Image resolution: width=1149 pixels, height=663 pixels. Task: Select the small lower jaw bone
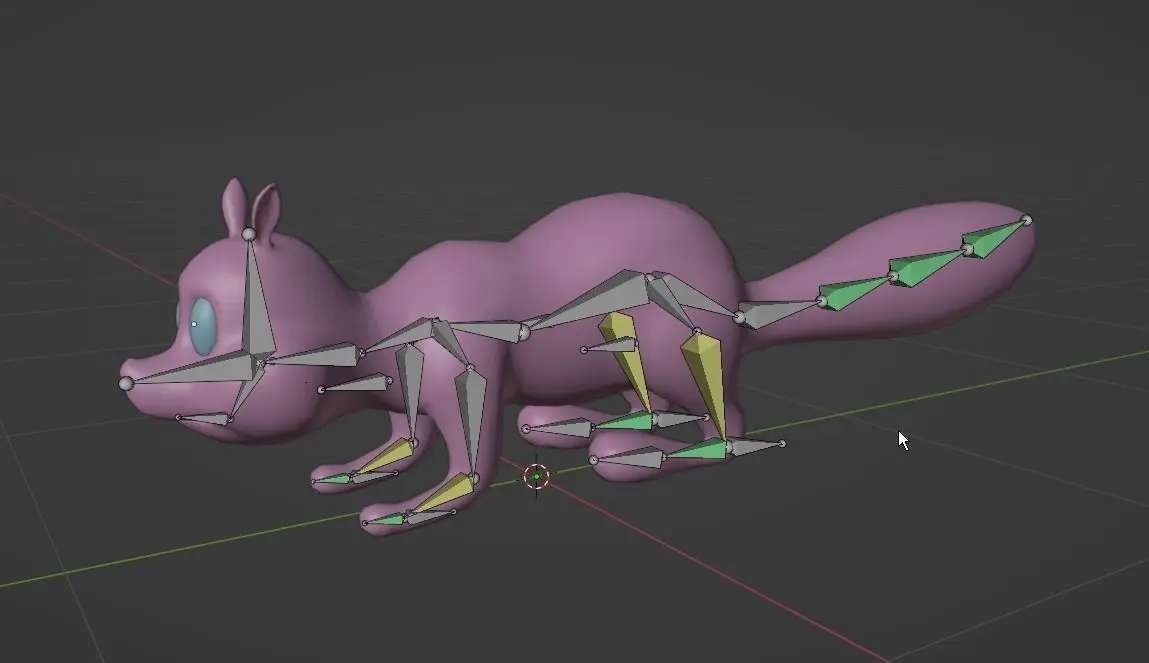[204, 419]
